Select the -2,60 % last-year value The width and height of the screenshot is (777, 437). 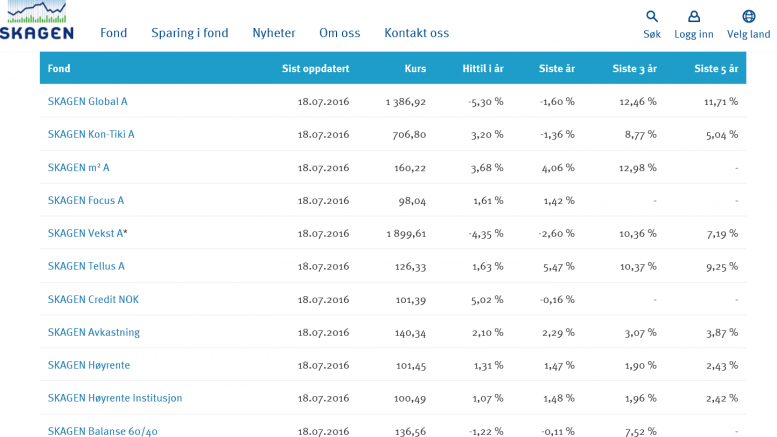(557, 233)
